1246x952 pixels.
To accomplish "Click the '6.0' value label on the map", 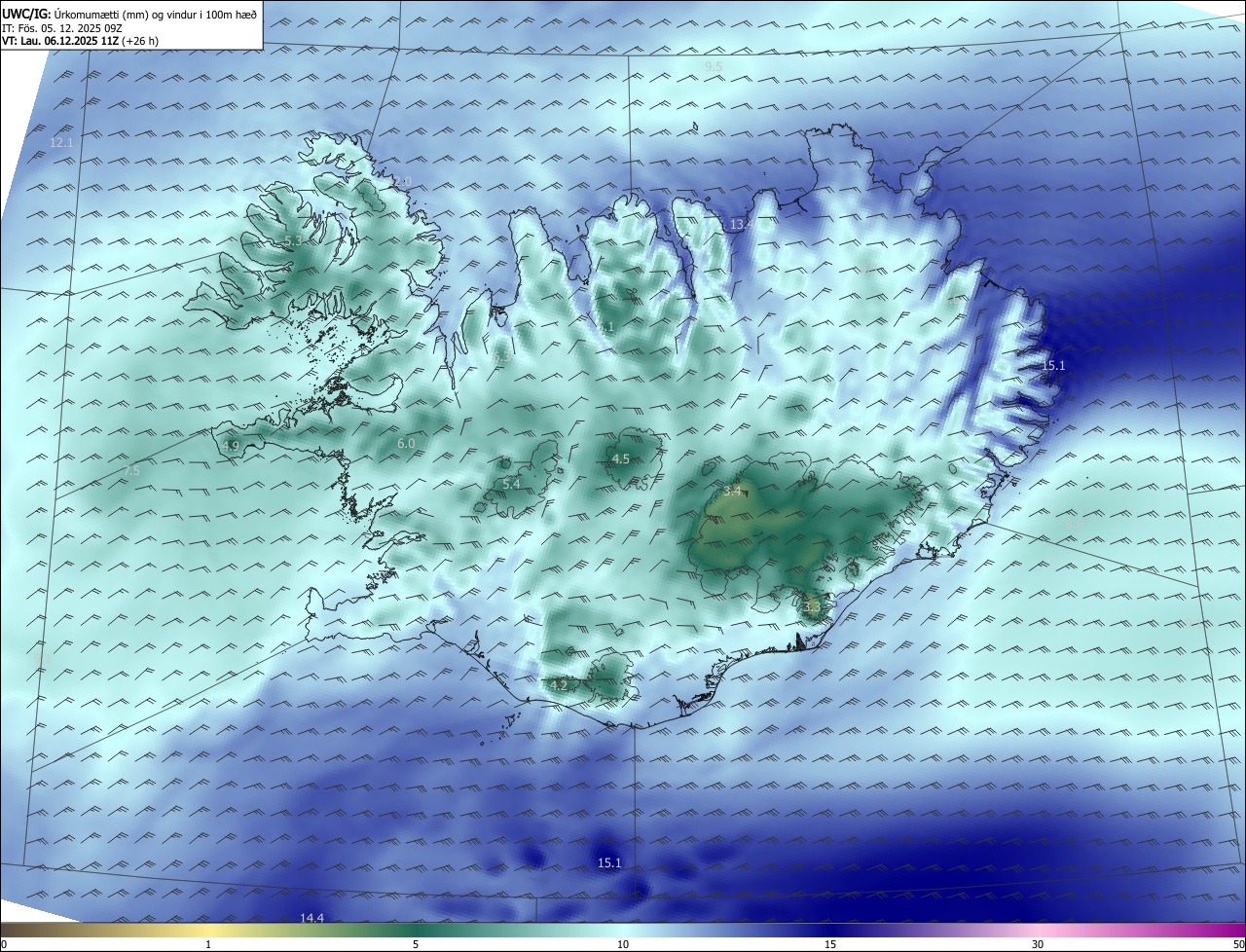I will (406, 444).
